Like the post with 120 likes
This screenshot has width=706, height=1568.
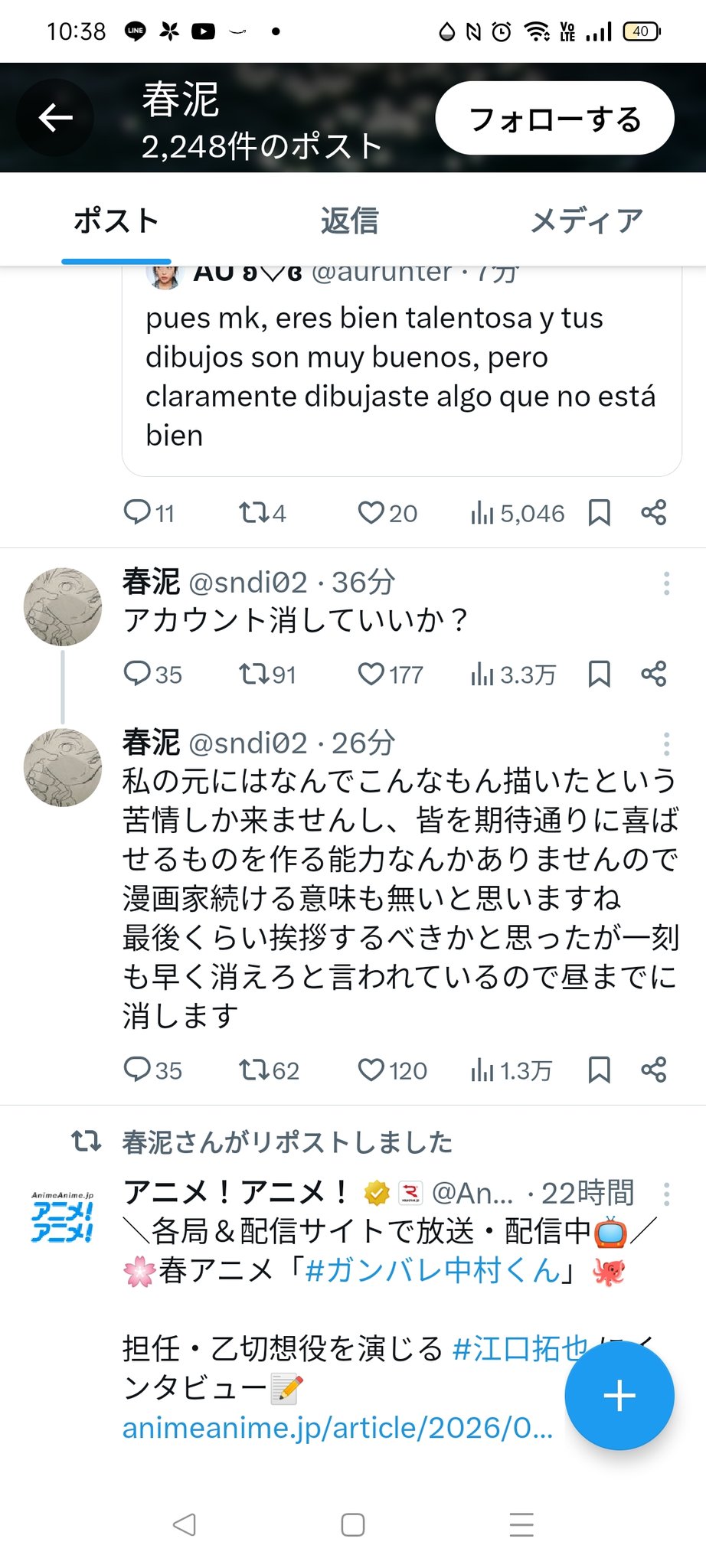pos(371,1070)
